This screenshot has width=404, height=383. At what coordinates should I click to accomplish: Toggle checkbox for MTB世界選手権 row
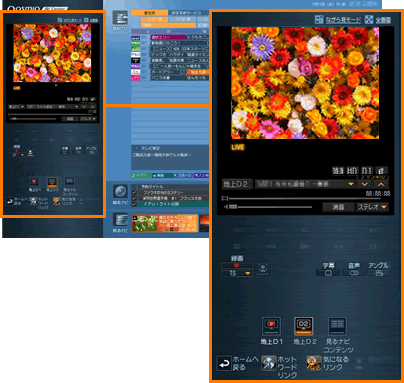(x=134, y=198)
